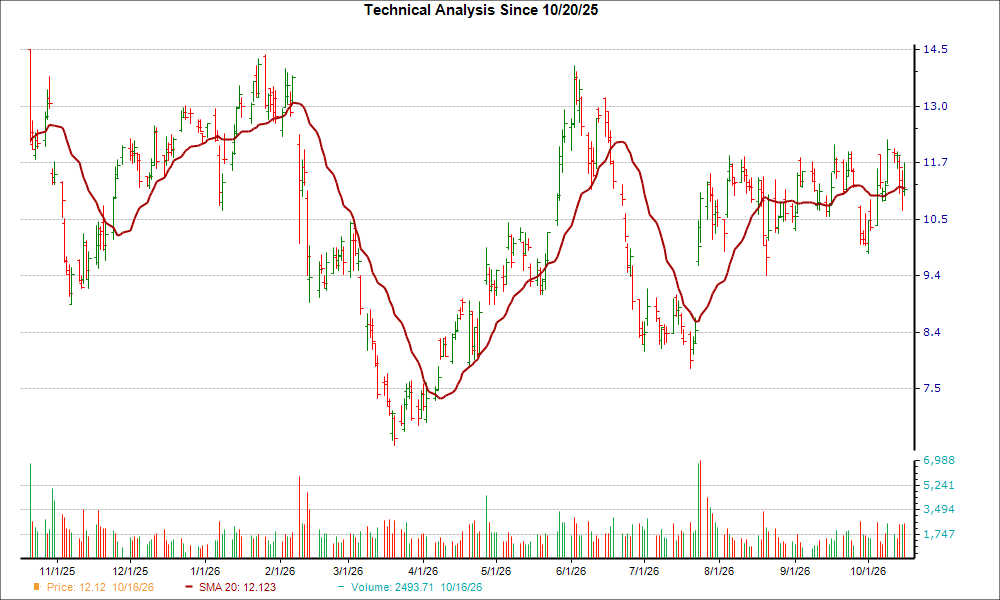Click the chart title Technical Analysis Since 10/20/25
Screen dimensions: 1000x600
pyautogui.click(x=481, y=10)
